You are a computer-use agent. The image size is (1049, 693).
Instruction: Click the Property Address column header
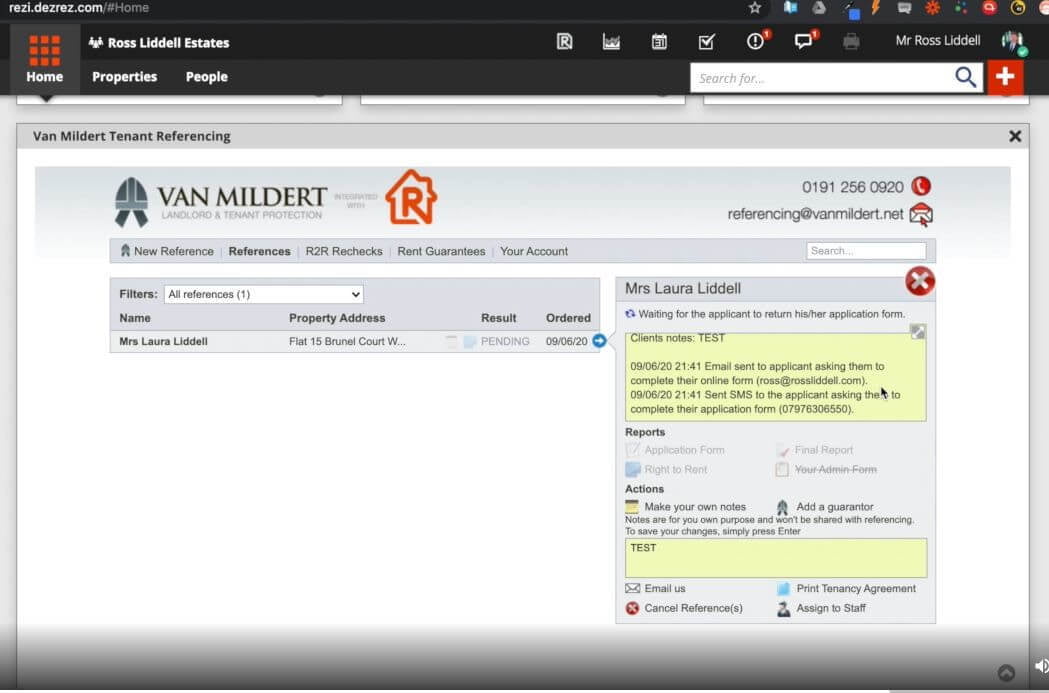pos(337,318)
